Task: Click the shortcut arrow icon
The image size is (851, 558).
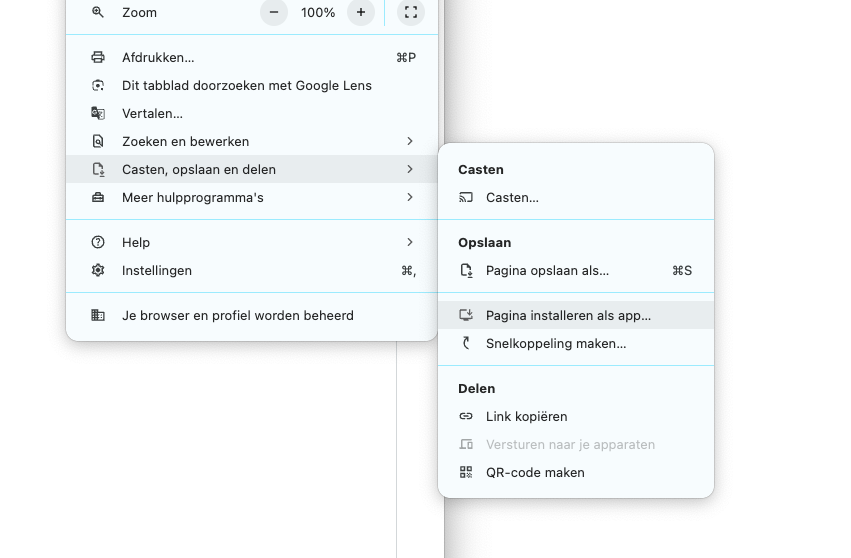Action: click(x=466, y=343)
